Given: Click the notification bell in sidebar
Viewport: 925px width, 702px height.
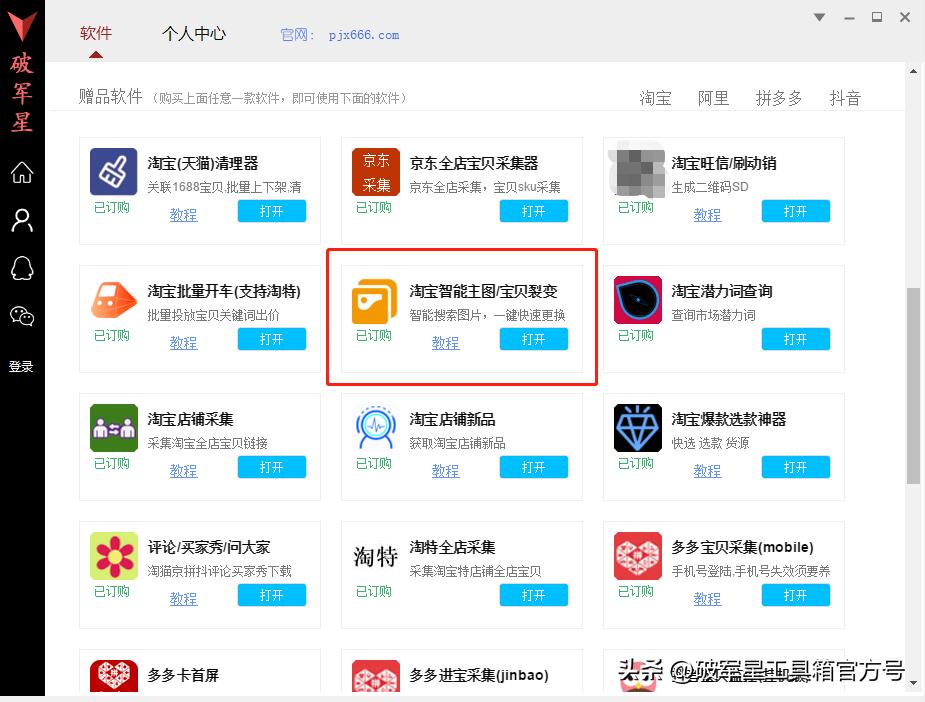Looking at the screenshot, I should click(x=22, y=268).
